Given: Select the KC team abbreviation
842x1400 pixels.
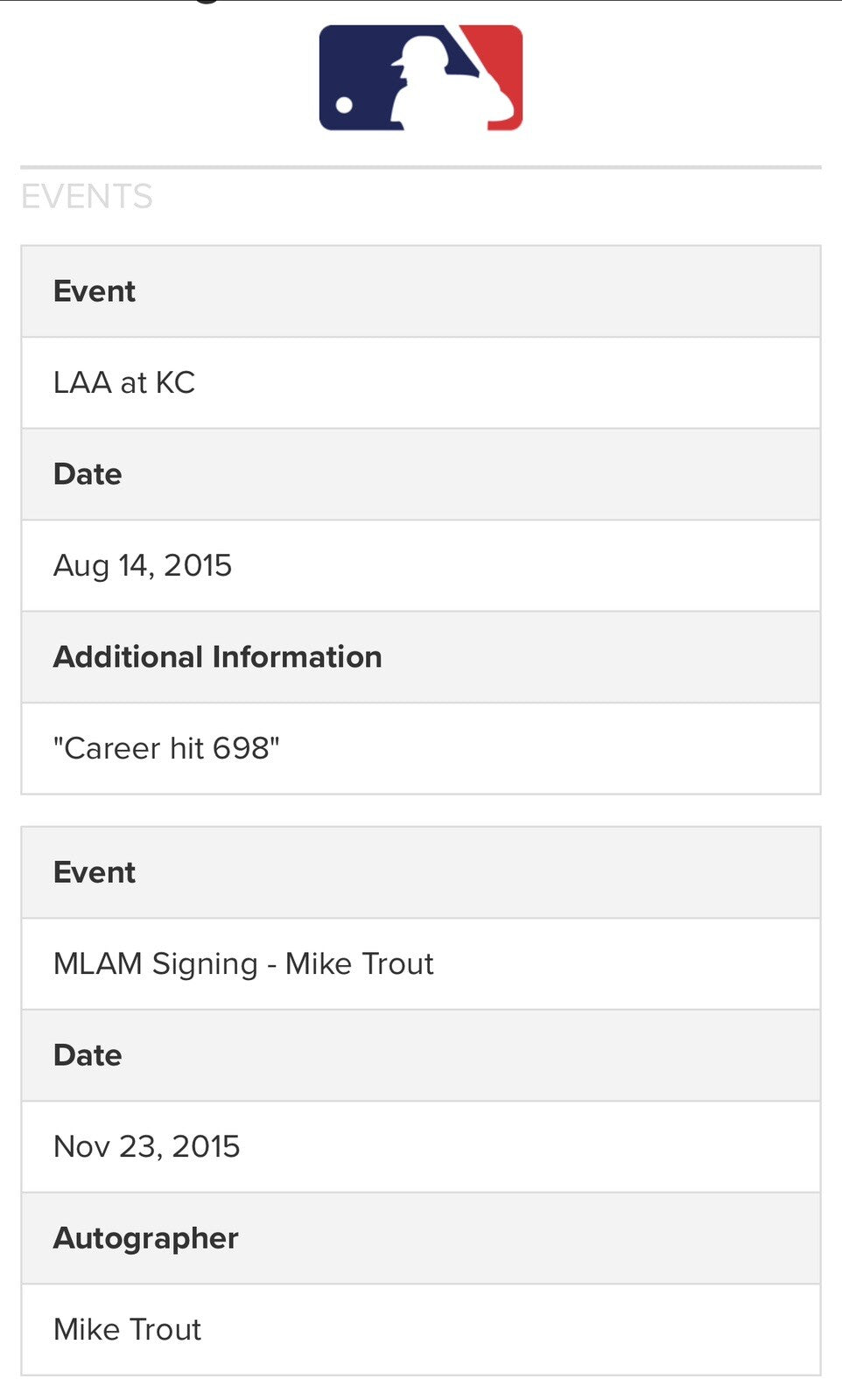Looking at the screenshot, I should [x=175, y=383].
